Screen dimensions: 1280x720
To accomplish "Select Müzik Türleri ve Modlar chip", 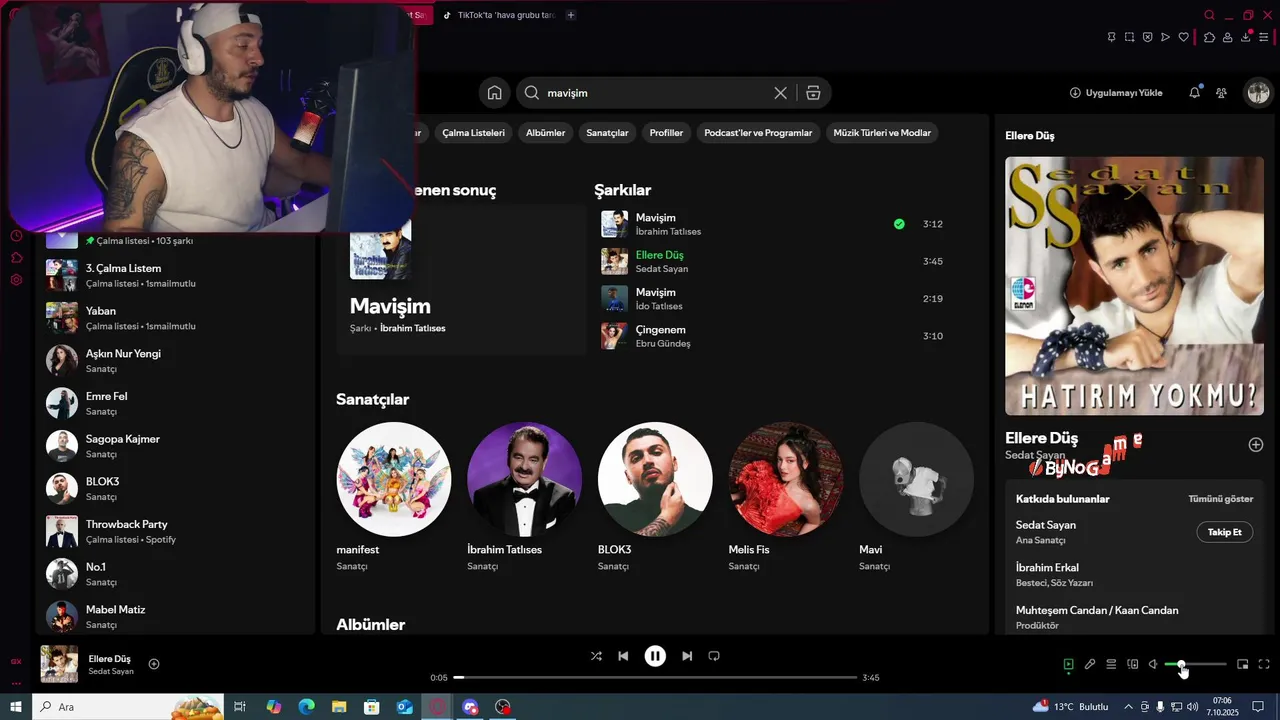I will click(x=882, y=133).
